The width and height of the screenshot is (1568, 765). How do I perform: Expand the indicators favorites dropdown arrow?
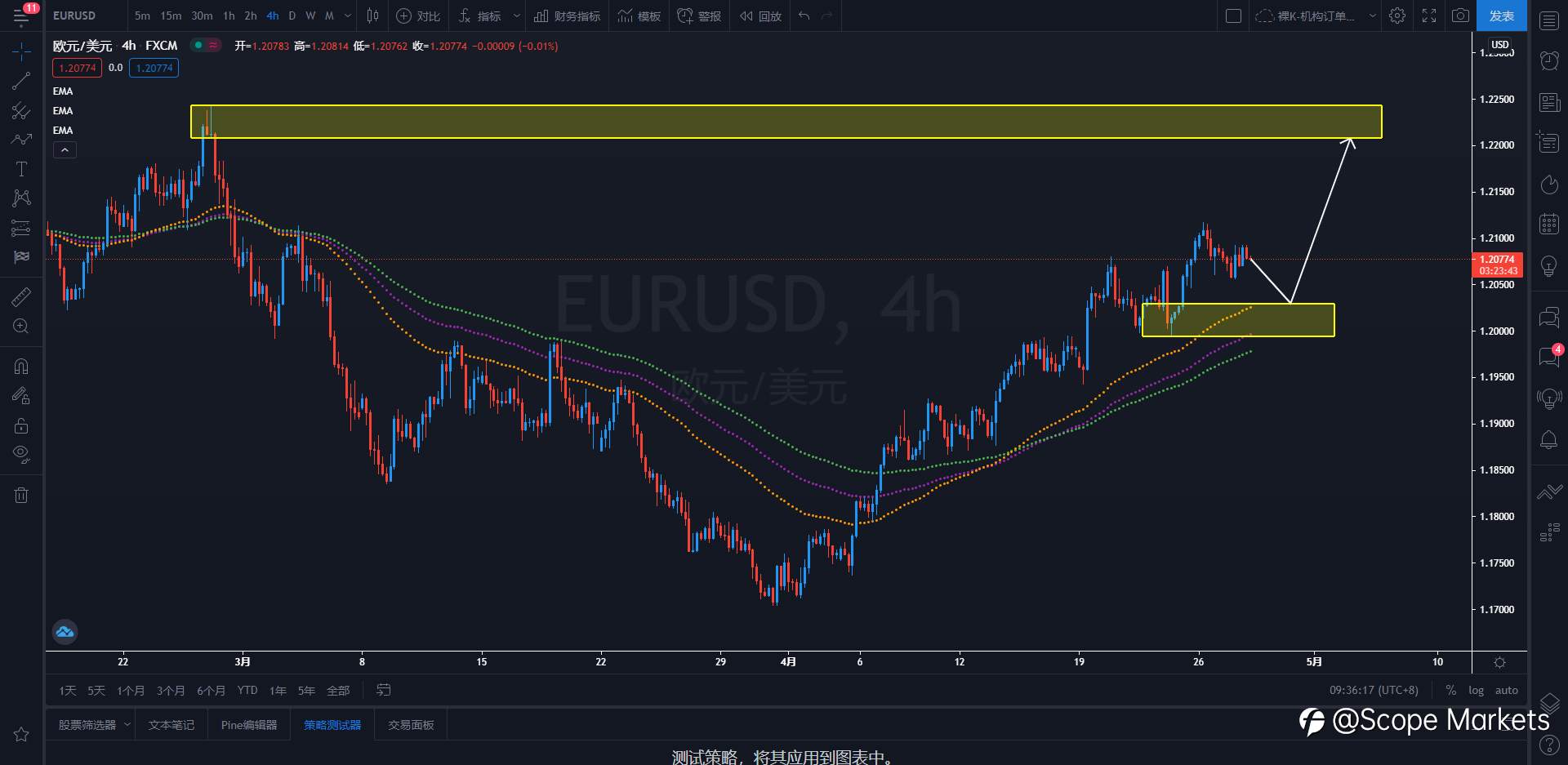(516, 16)
